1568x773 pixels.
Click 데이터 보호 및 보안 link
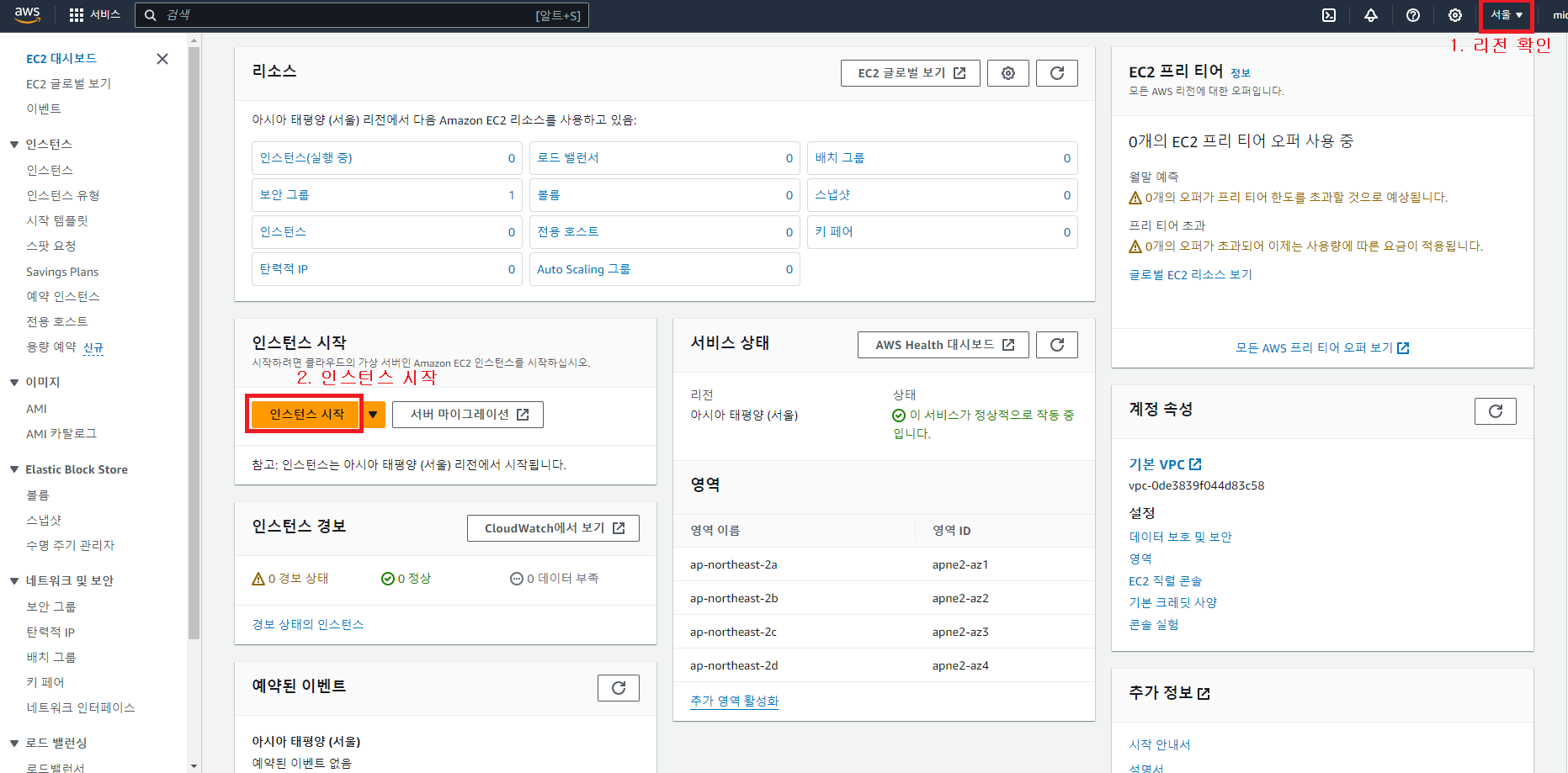(x=1181, y=537)
